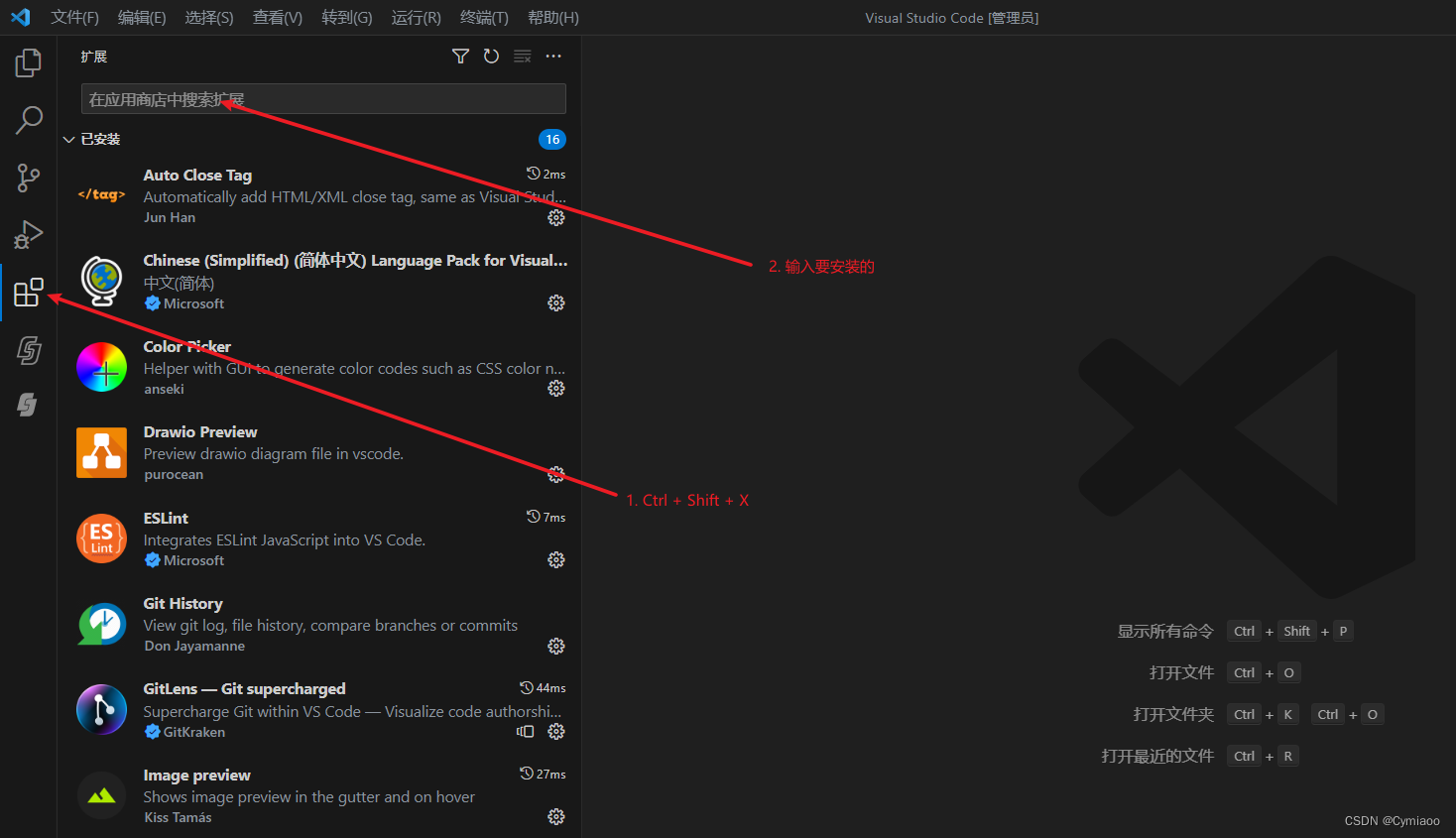
Task: Click the 打开文件 shortcut label
Action: [x=1181, y=672]
